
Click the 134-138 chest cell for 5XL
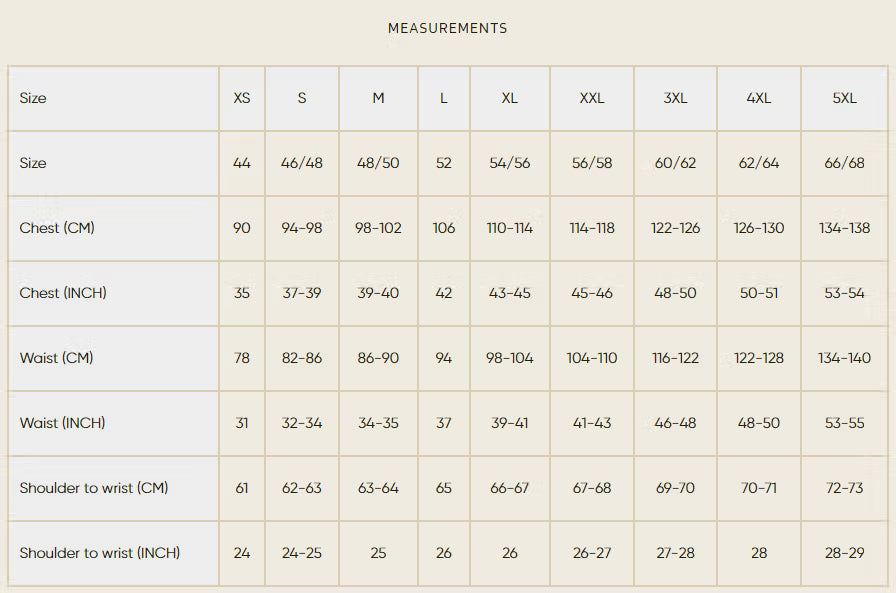(844, 228)
